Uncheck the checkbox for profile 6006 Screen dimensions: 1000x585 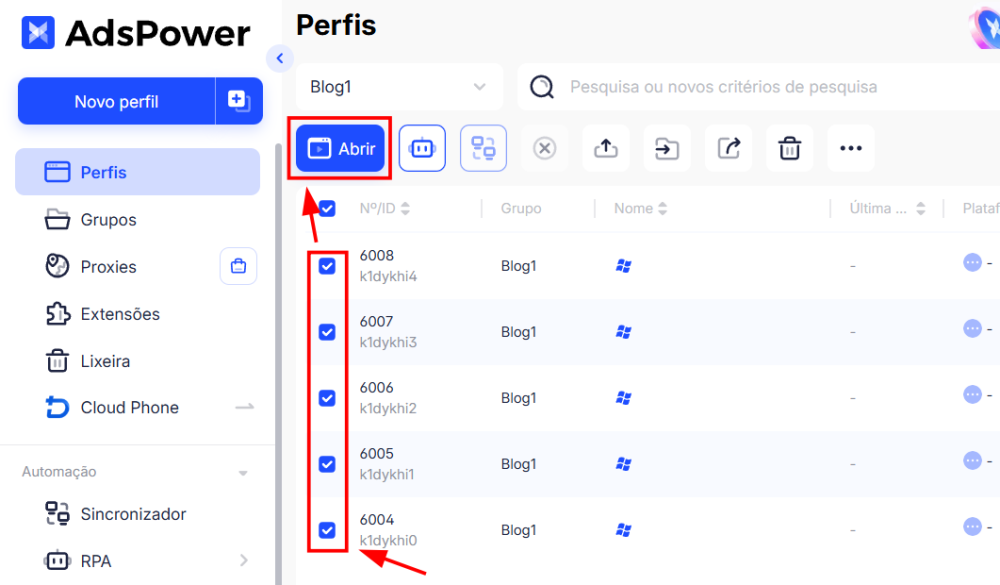tap(327, 398)
